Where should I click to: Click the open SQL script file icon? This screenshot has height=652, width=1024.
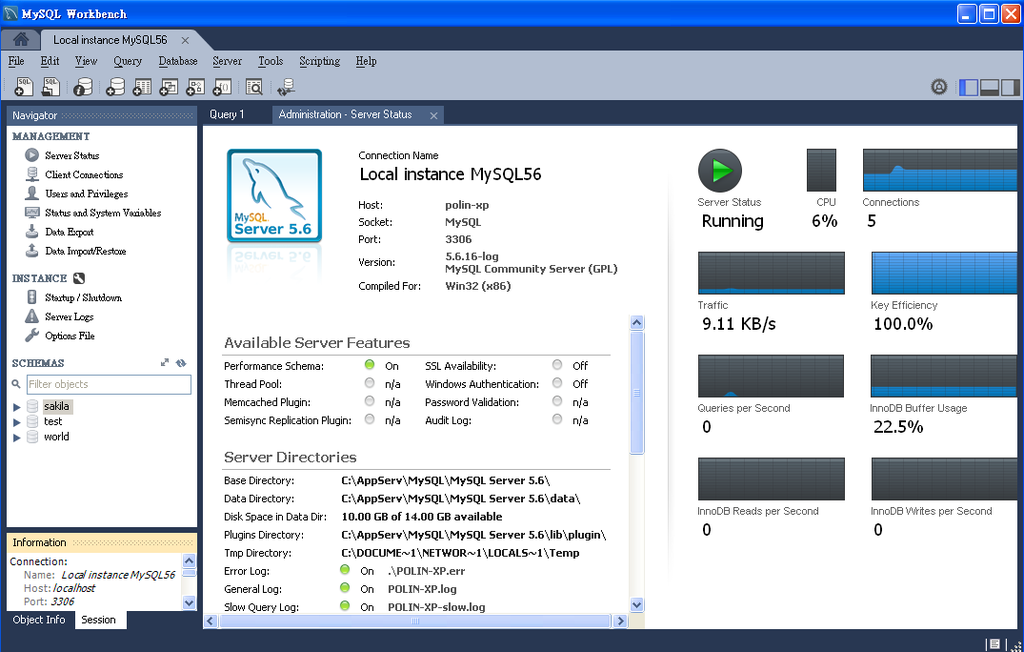[x=50, y=88]
